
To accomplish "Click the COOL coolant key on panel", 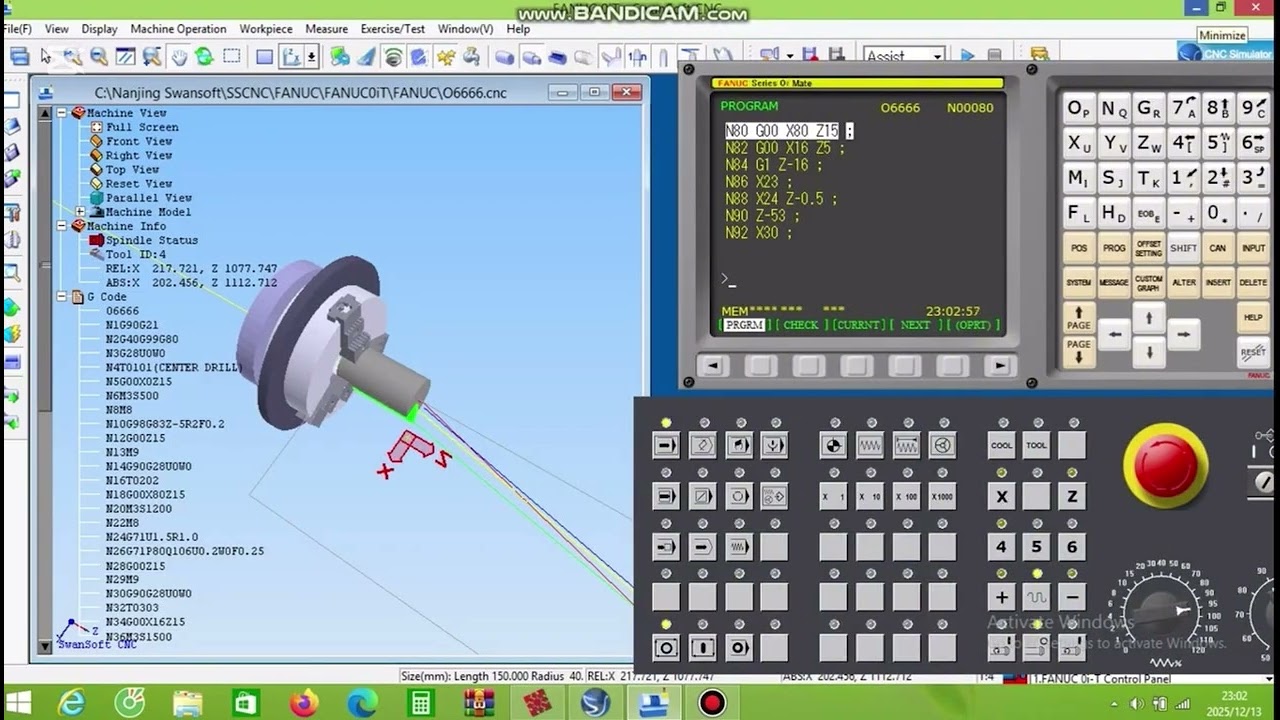I will (x=1001, y=445).
